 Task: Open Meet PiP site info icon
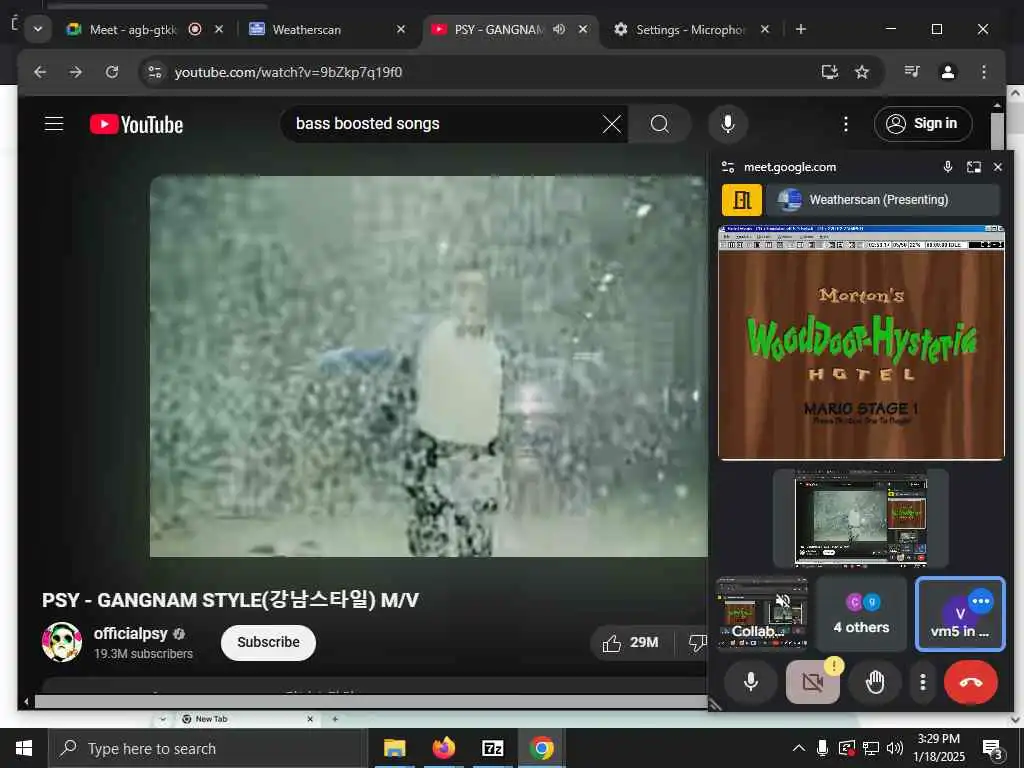click(728, 167)
